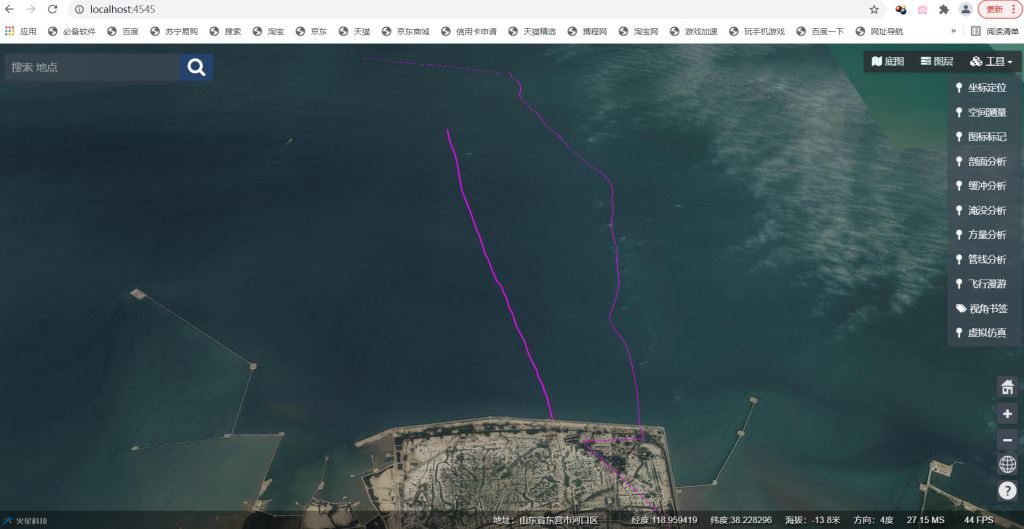Open the 信用卡申请 bookmark

click(469, 31)
